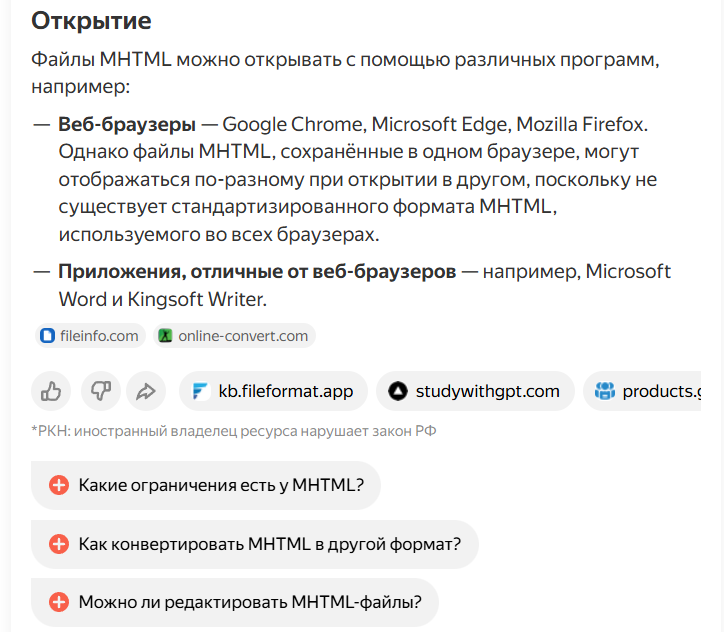Click the thumbs down dislike icon

[x=99, y=392]
